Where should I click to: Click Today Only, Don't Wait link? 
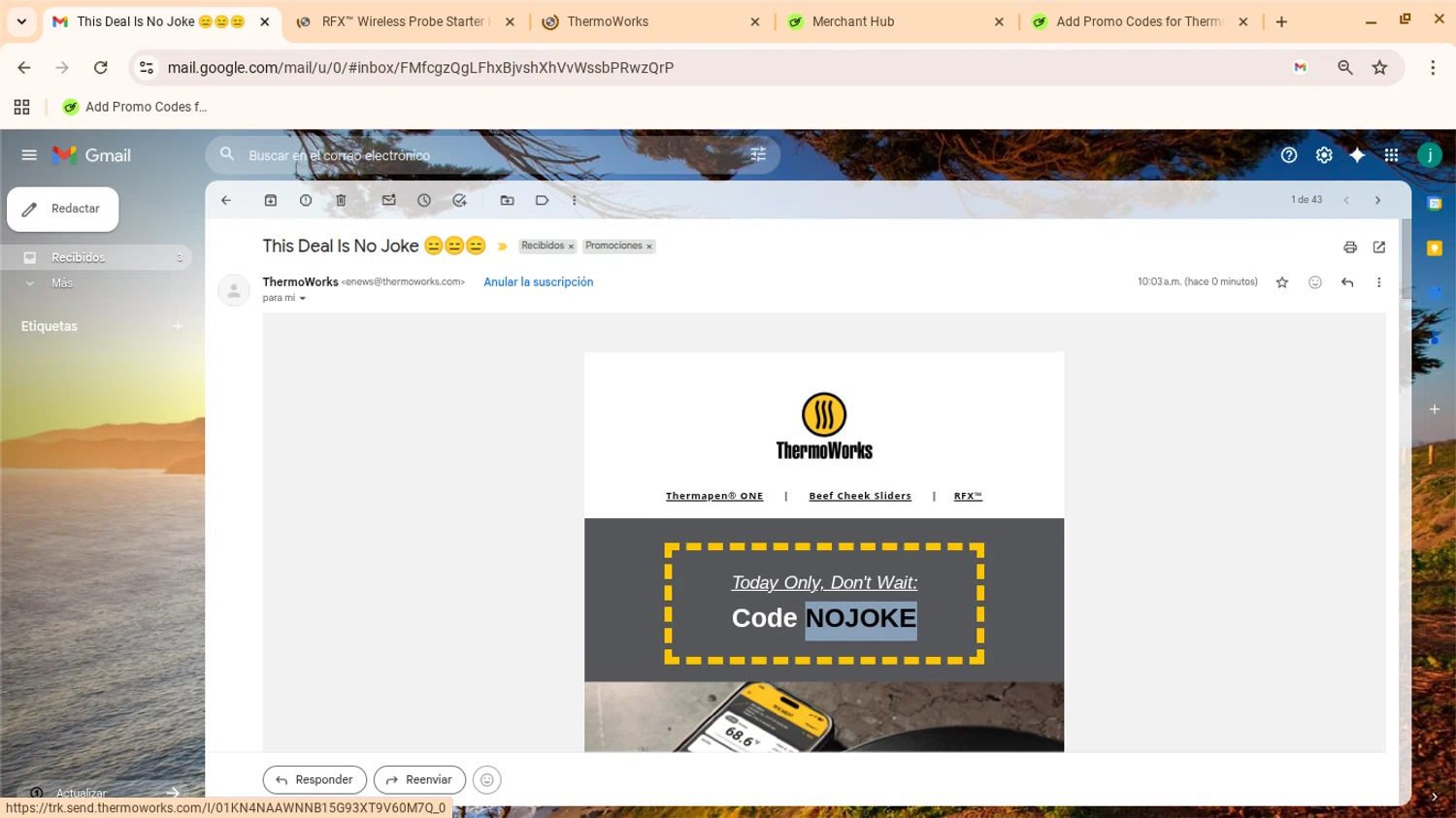tap(824, 583)
